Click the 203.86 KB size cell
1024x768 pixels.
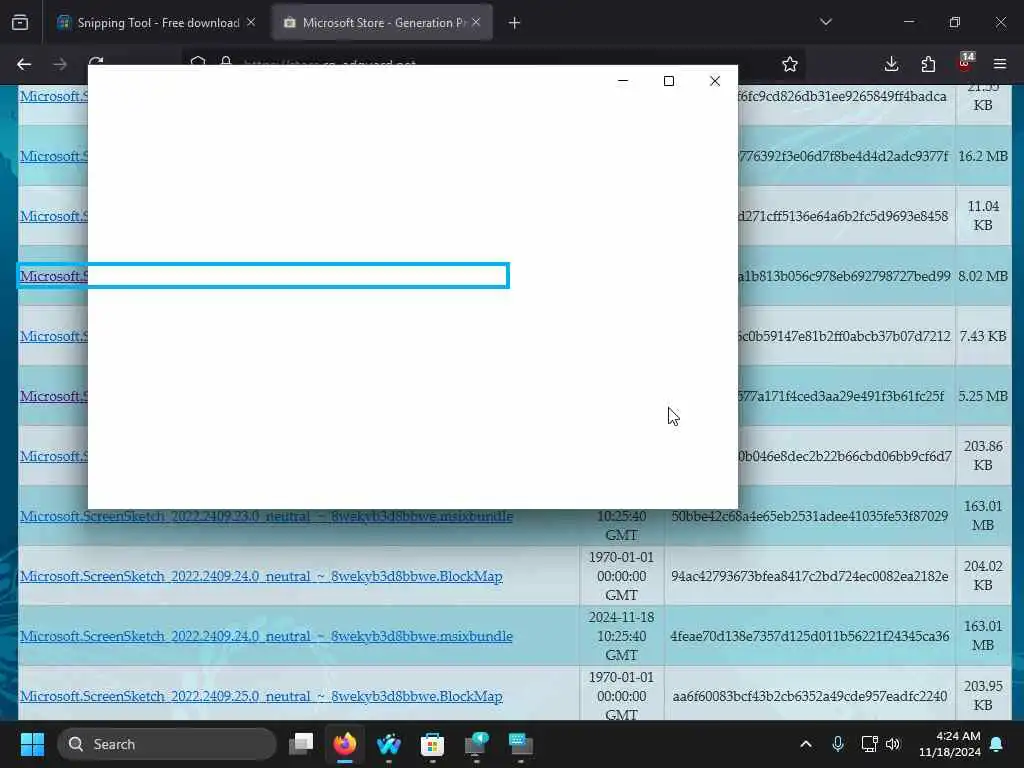pos(983,456)
